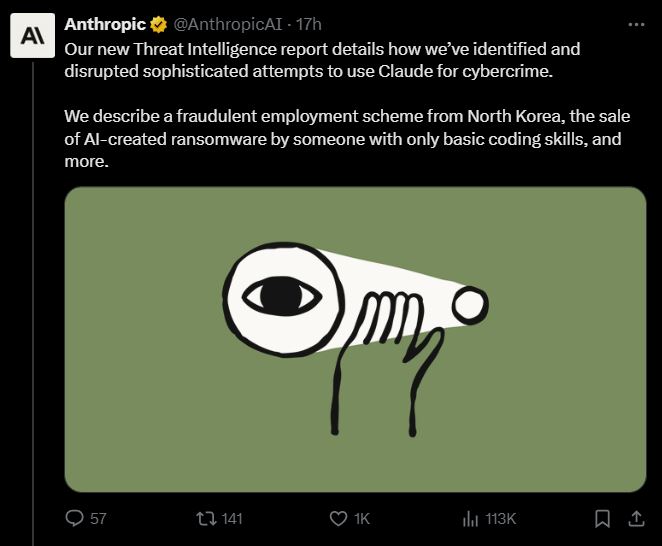Click the gold verified badge
The height and width of the screenshot is (546, 662).
click(158, 24)
